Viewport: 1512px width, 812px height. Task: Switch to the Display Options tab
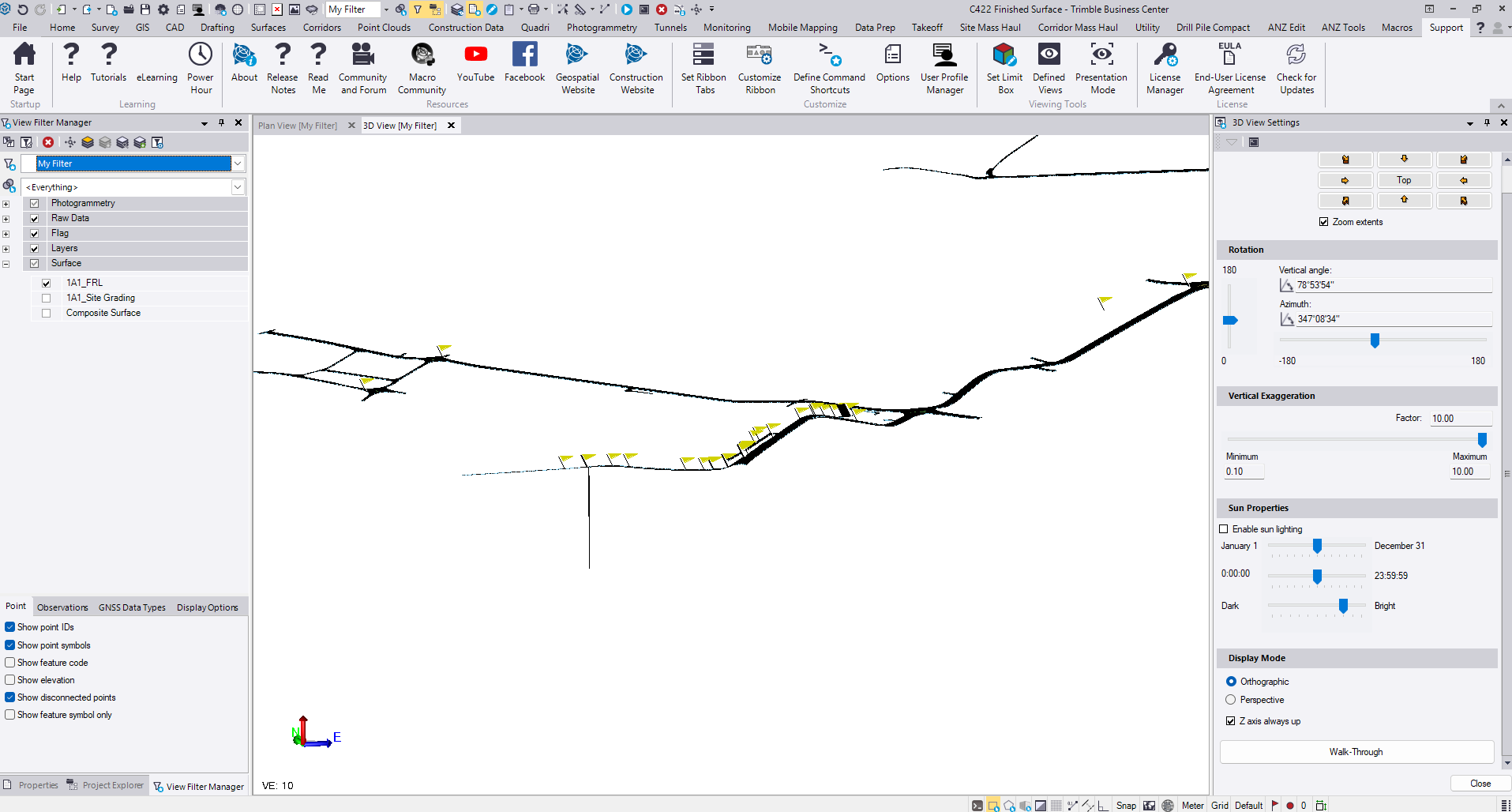pos(207,607)
